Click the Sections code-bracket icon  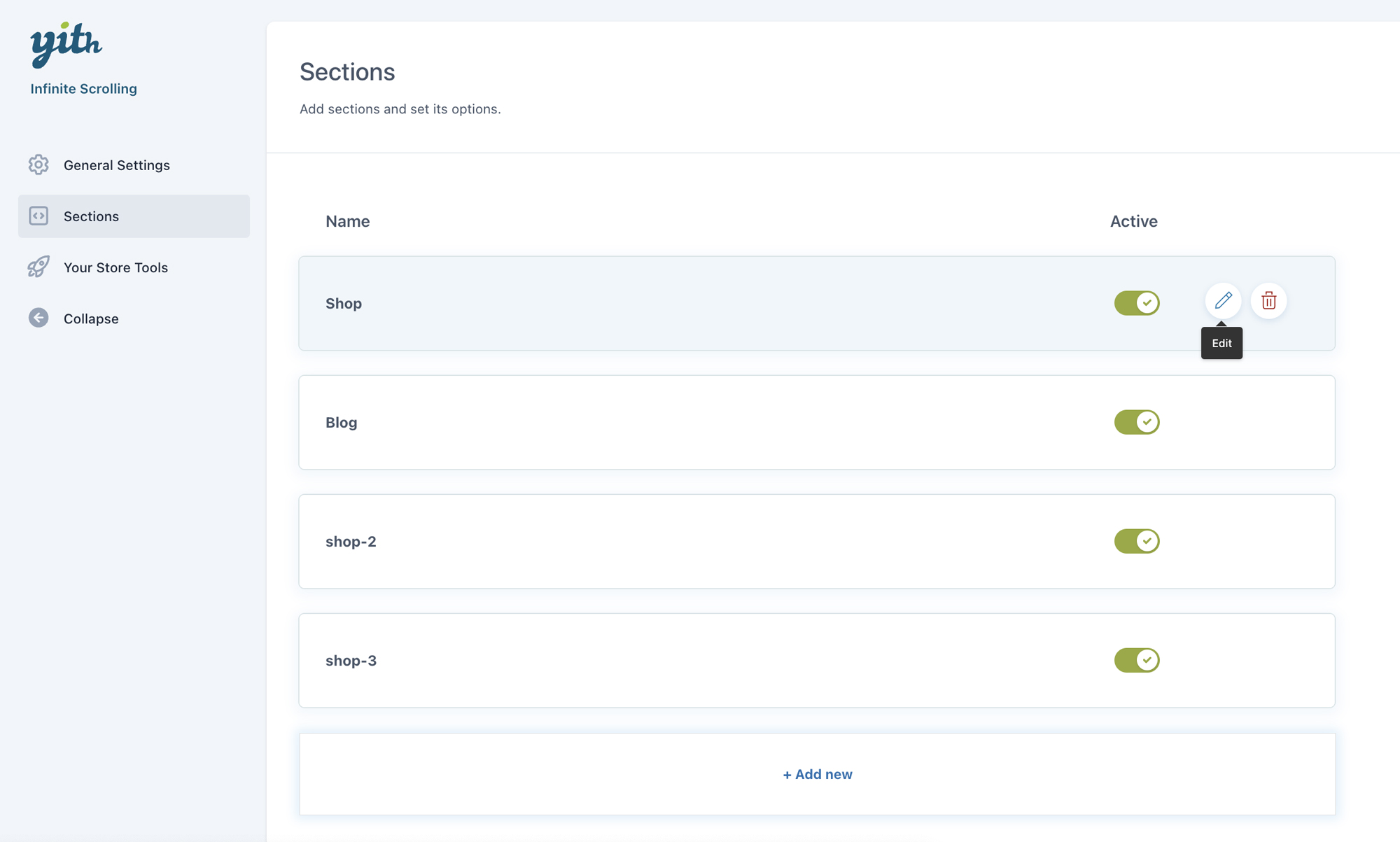pyautogui.click(x=38, y=216)
